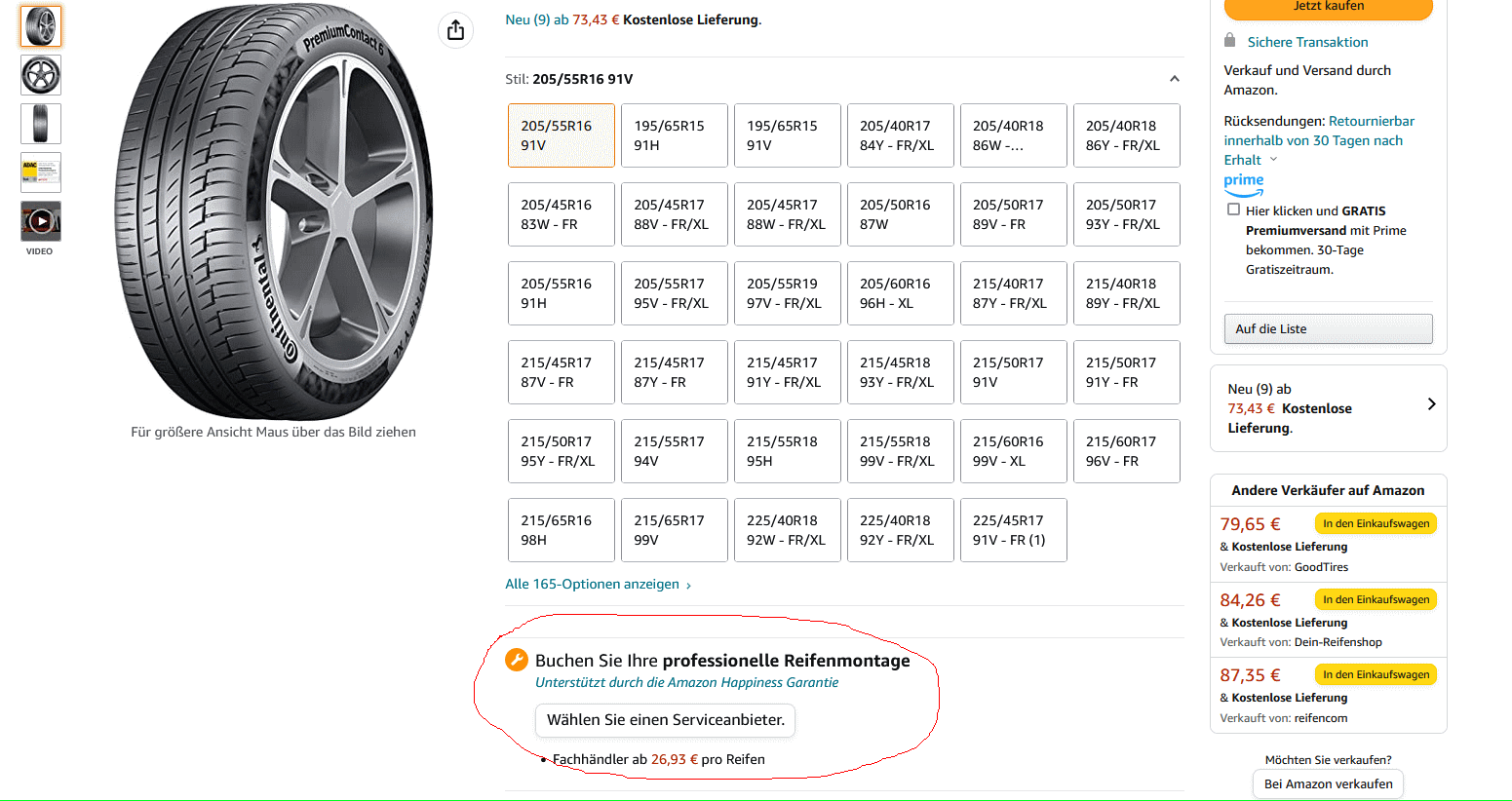
Task: Open the Neu (9) offers arrow panel
Action: coord(1431,404)
